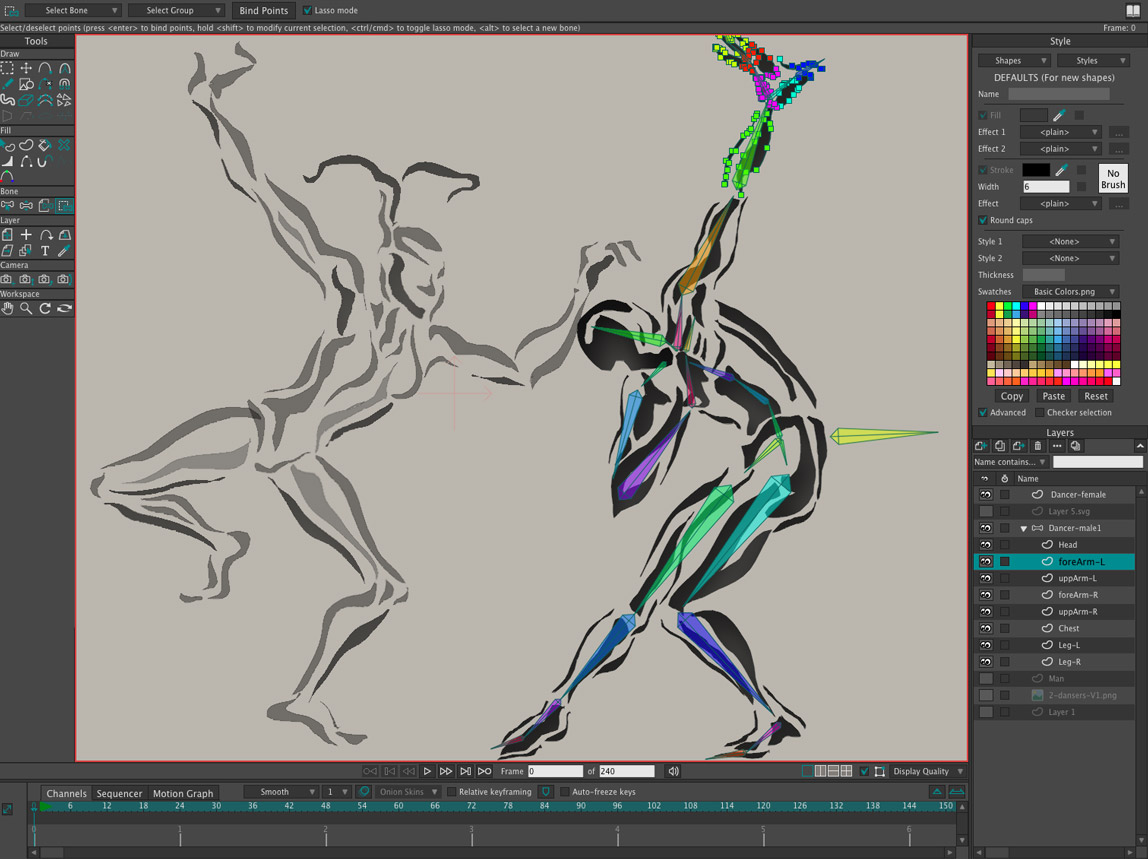Select the Transform Points tool

[26, 69]
